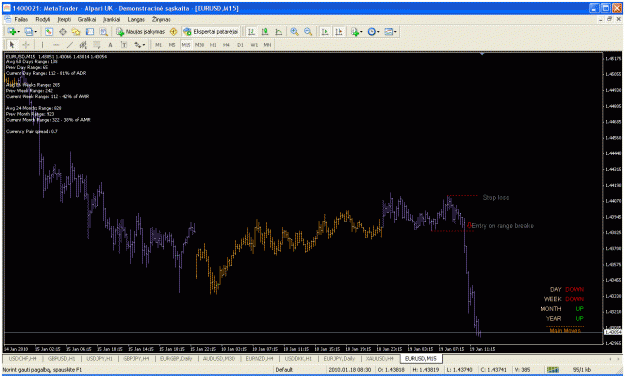The image size is (625, 376).
Task: Switch to the H4 timeframe
Action: (226, 45)
